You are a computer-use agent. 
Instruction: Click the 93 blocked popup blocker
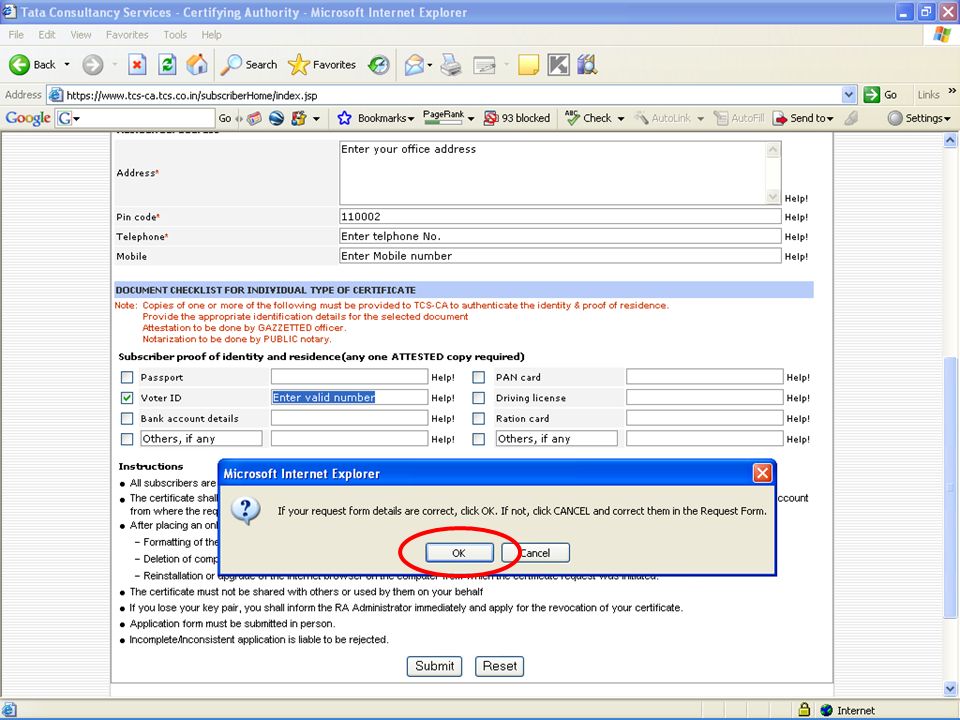[517, 118]
